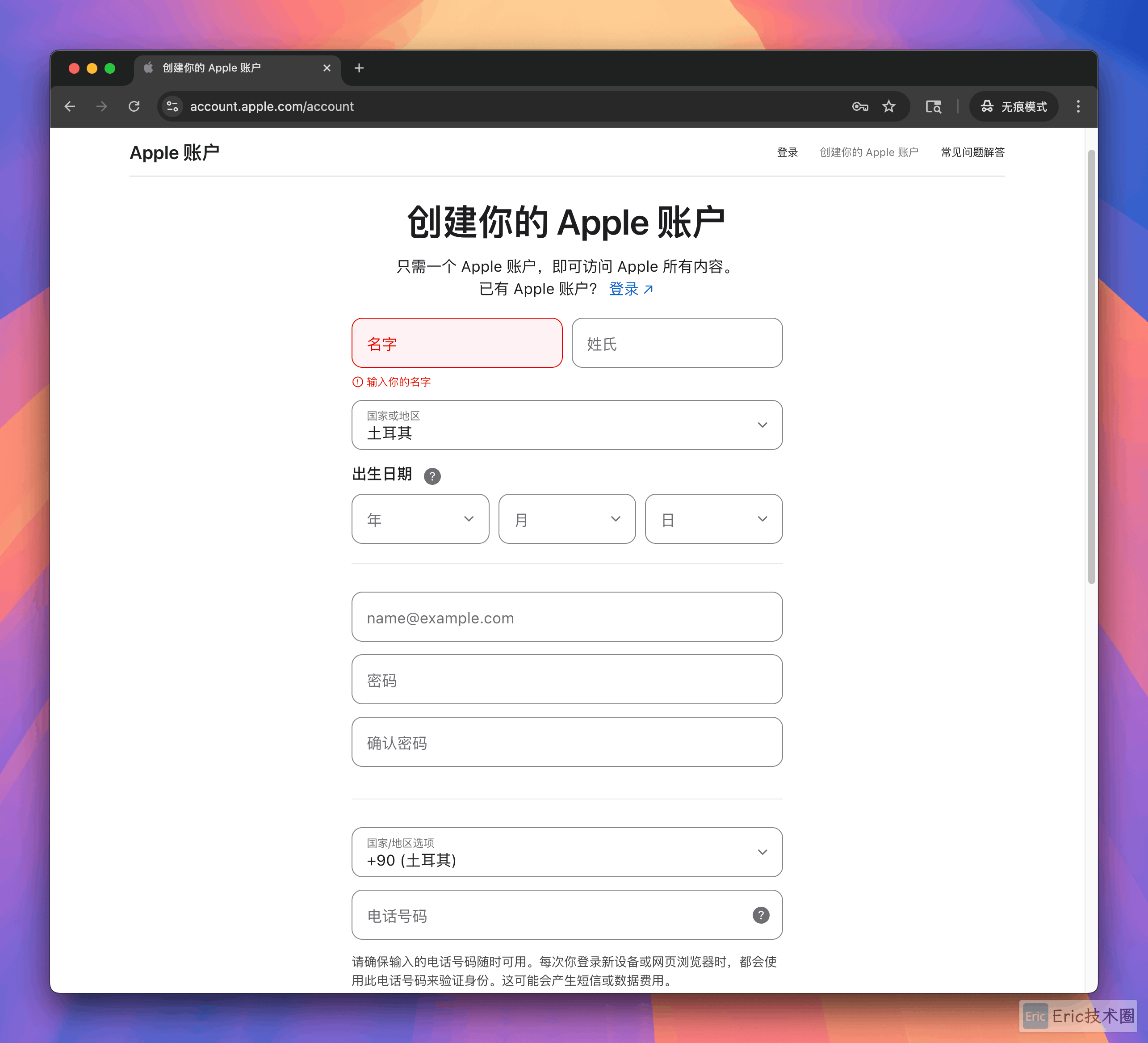Viewport: 1148px width, 1043px height.
Task: Go back using browser back arrow
Action: tap(70, 106)
